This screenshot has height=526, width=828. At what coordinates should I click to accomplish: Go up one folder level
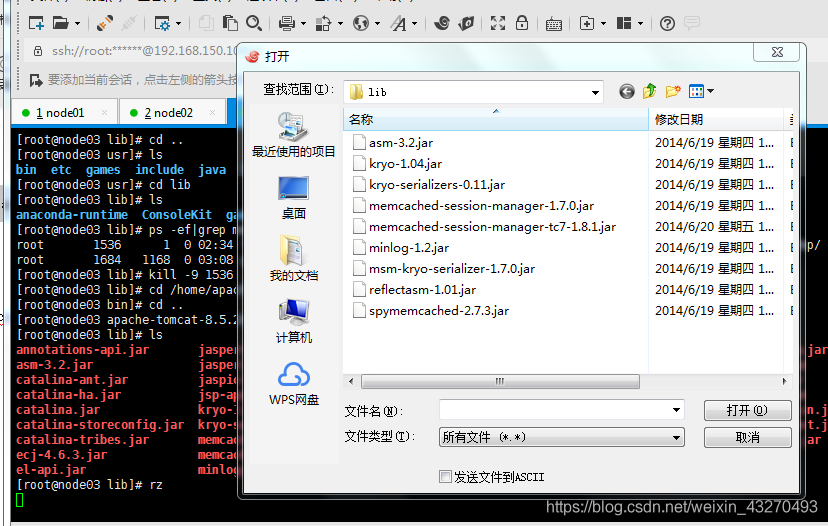(650, 91)
